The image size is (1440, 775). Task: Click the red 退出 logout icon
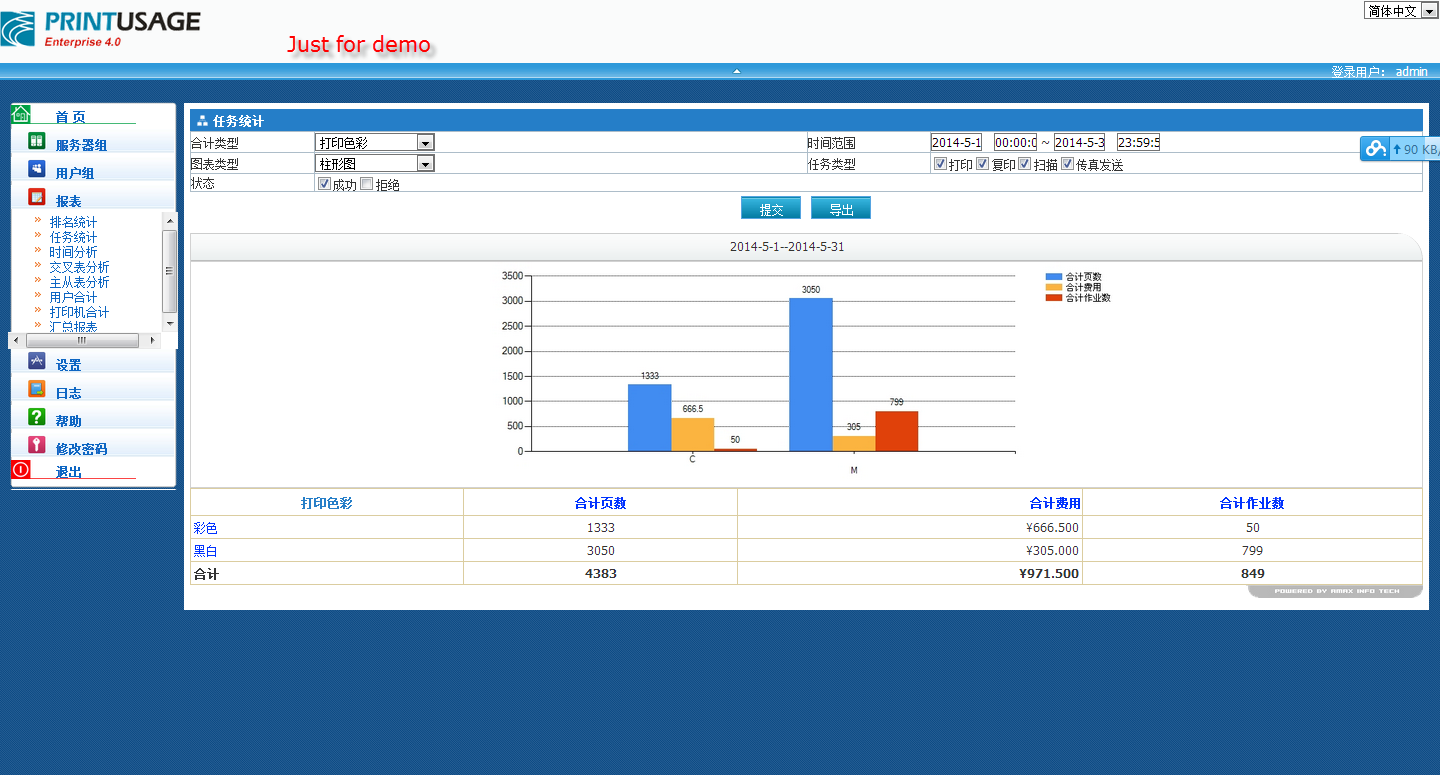tap(21, 469)
